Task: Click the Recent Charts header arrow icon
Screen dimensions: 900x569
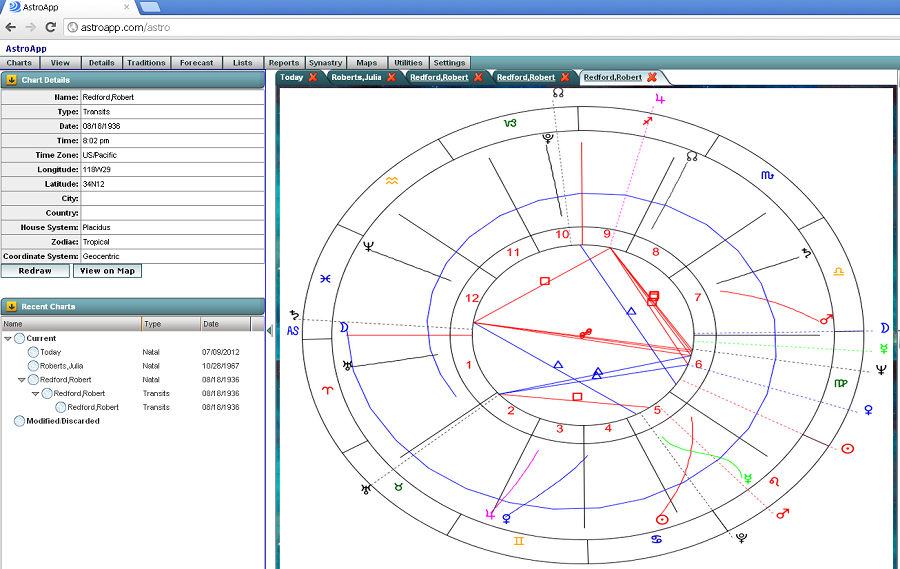Action: point(11,307)
